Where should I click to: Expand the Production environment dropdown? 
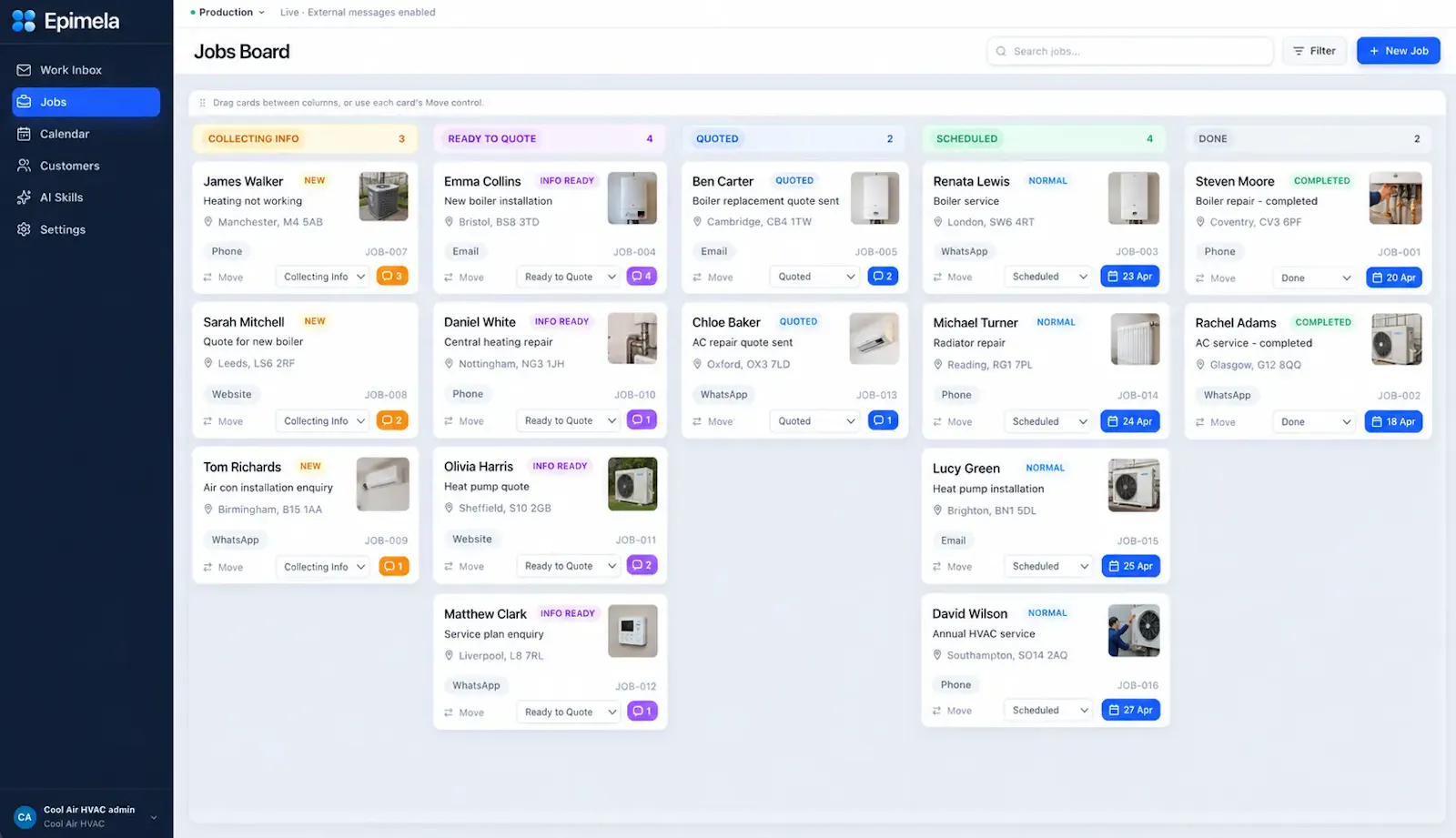point(227,12)
